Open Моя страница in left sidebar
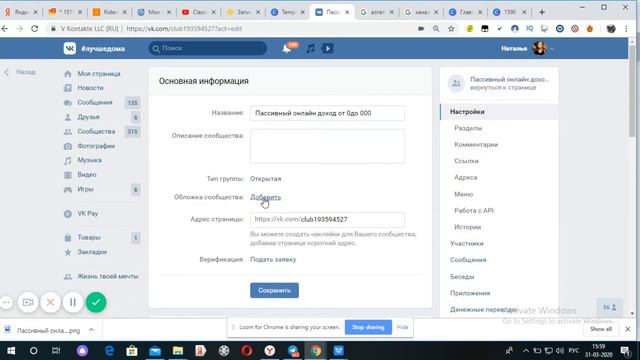This screenshot has width=640, height=360. click(98, 74)
